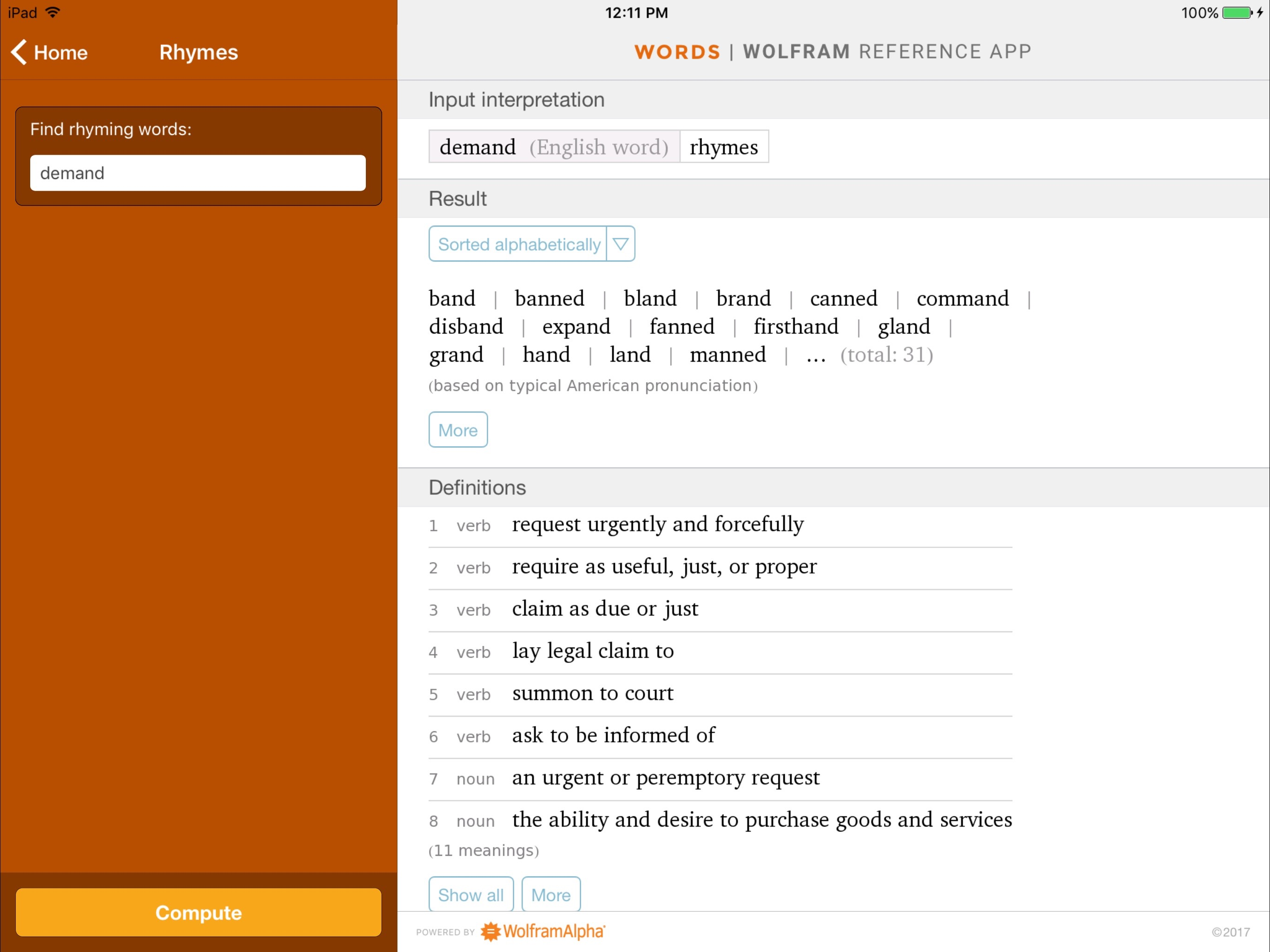Tap the Rhymes title in header
The image size is (1270, 952).
198,52
